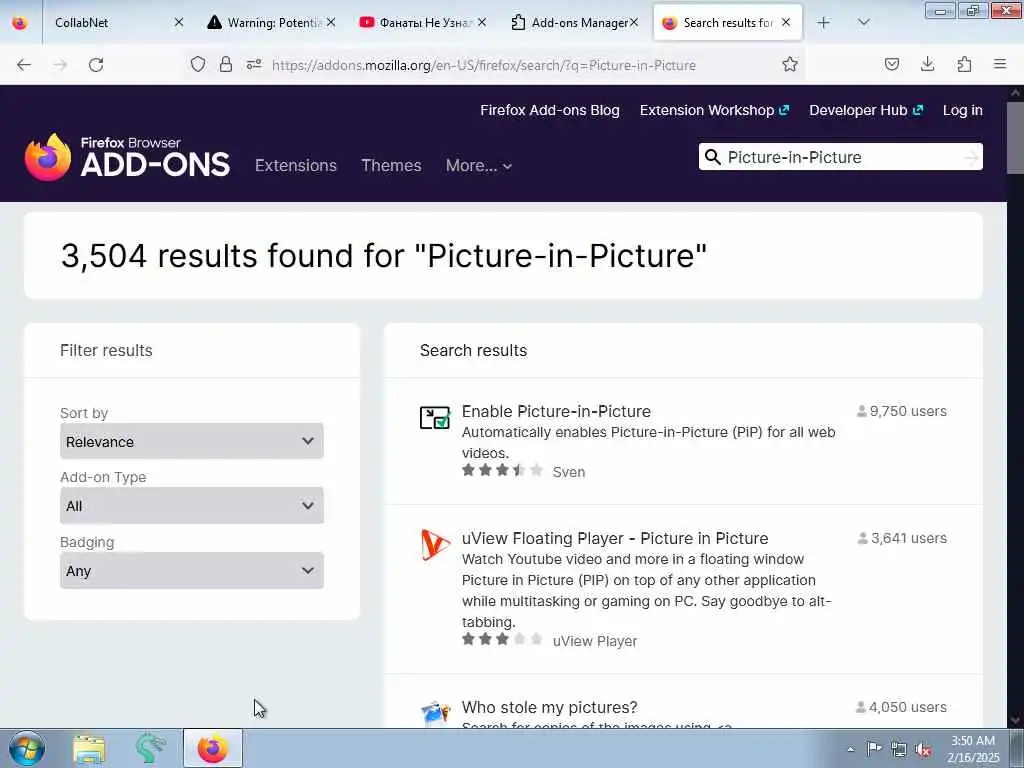Open the Extension Workshop link
Viewport: 1024px width, 768px height.
point(714,110)
